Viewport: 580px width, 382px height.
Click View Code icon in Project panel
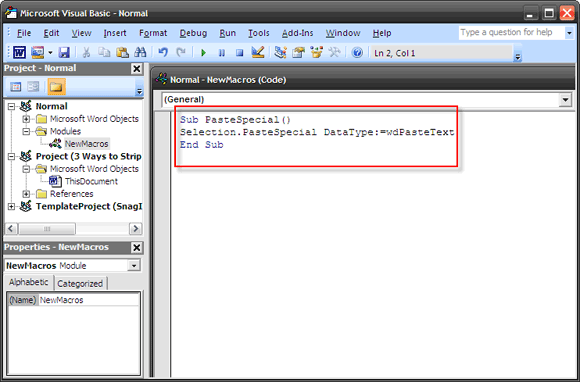(x=16, y=87)
